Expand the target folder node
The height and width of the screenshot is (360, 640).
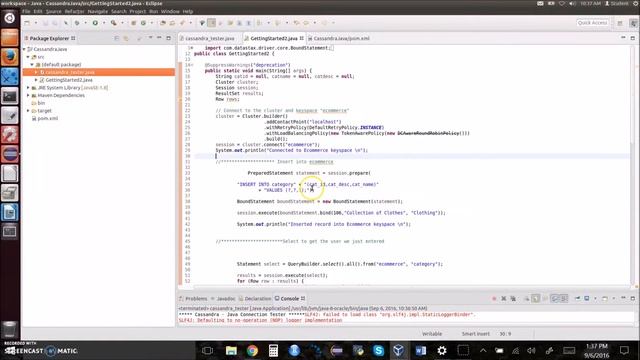click(x=28, y=111)
